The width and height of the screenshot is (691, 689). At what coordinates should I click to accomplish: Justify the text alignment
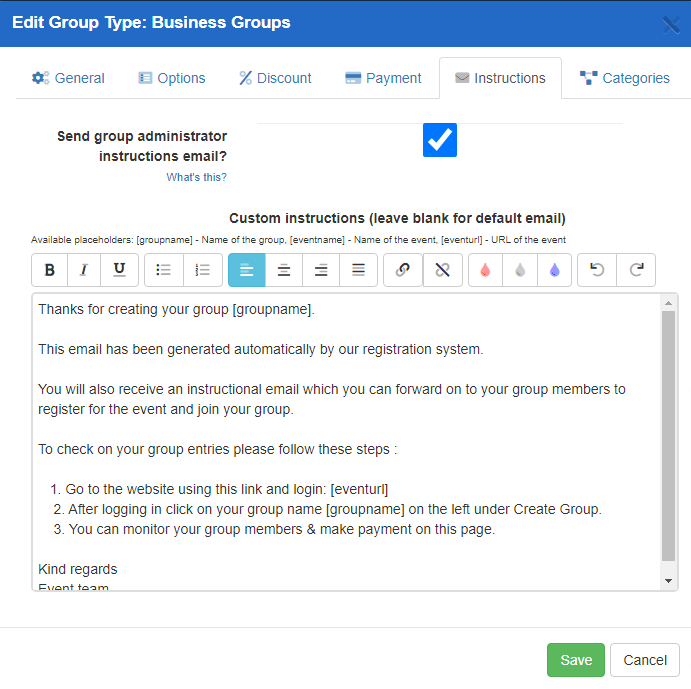pos(358,270)
